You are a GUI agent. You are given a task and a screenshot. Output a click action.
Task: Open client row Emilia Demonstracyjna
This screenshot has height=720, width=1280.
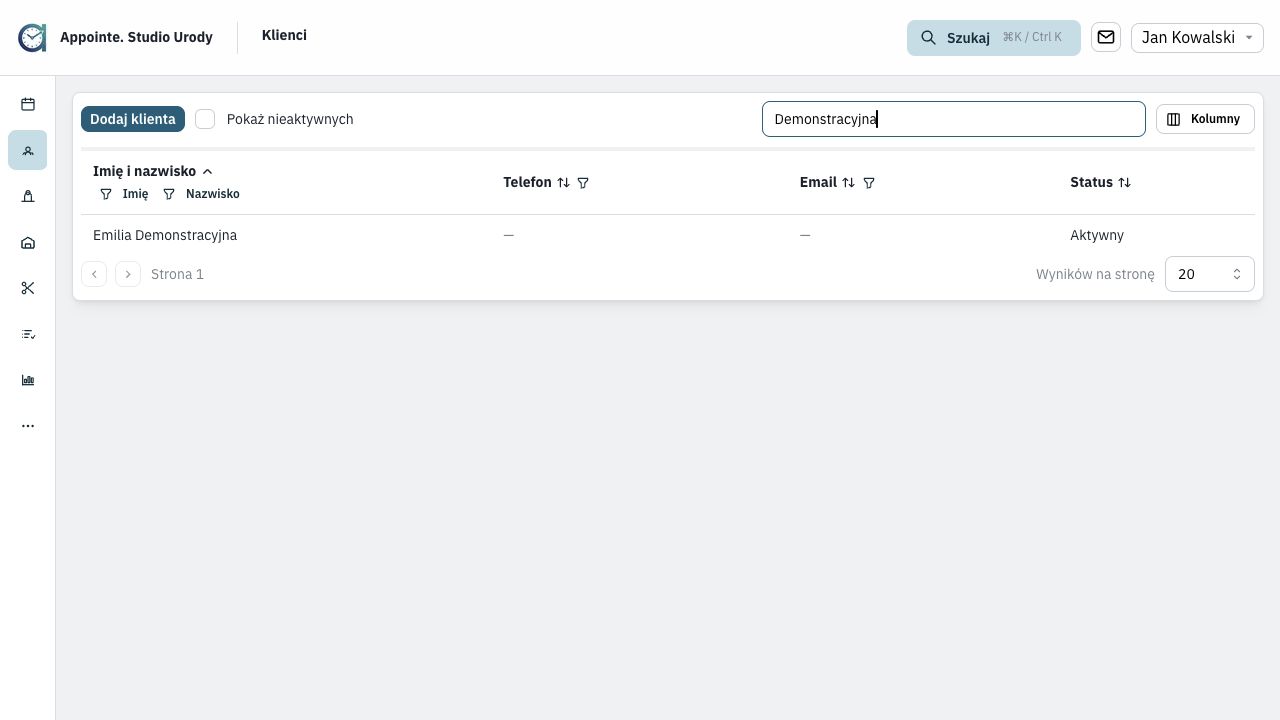tap(668, 235)
